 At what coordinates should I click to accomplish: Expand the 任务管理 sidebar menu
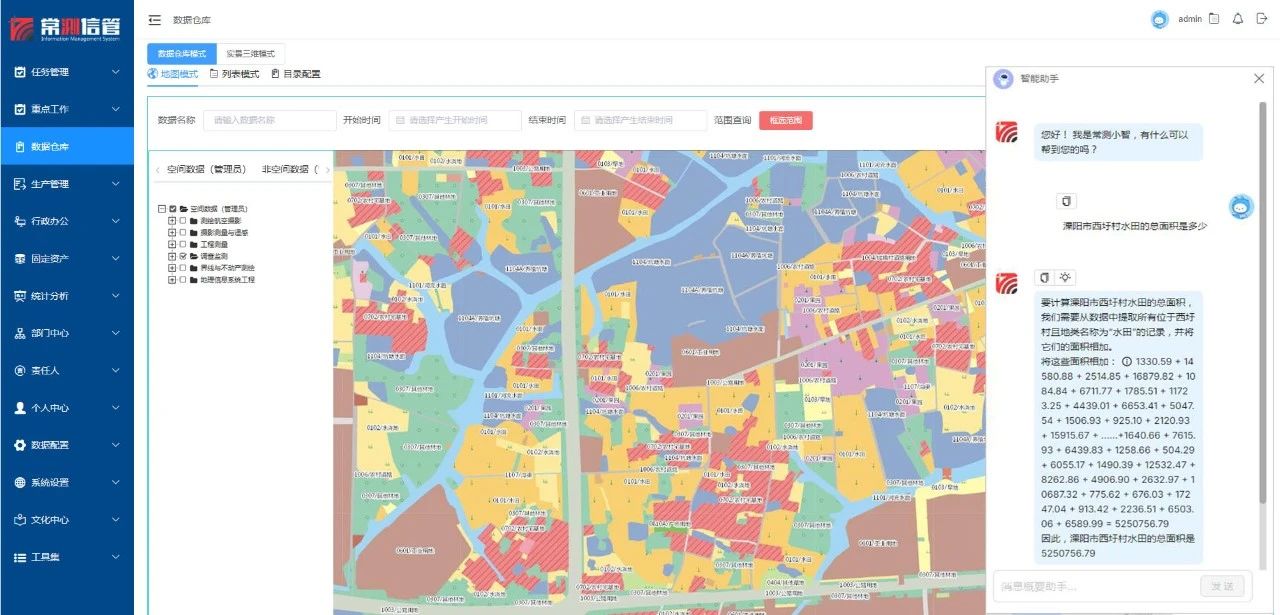click(x=67, y=72)
